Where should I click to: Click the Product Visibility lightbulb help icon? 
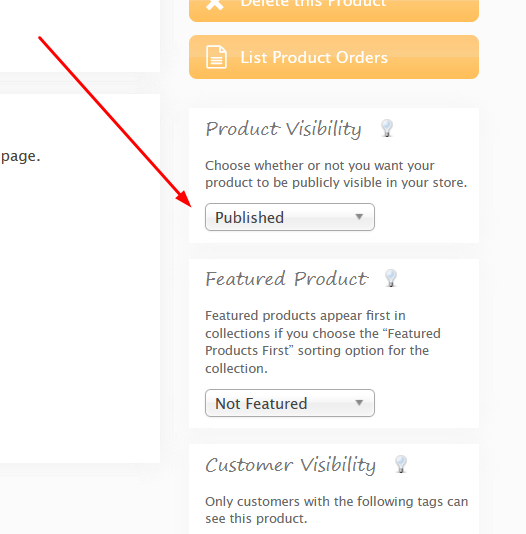[x=387, y=128]
